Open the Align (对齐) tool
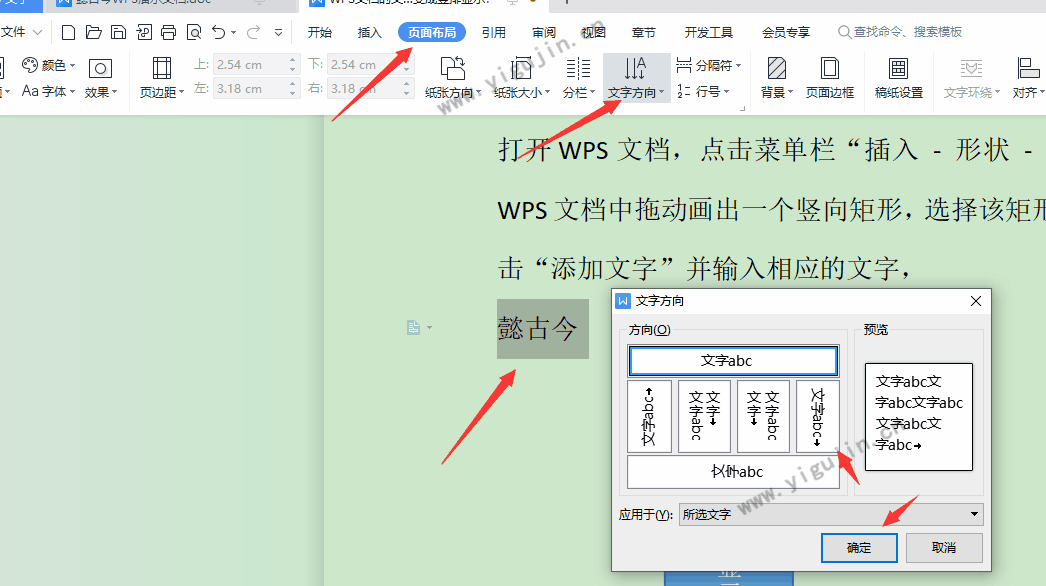 click(1028, 78)
